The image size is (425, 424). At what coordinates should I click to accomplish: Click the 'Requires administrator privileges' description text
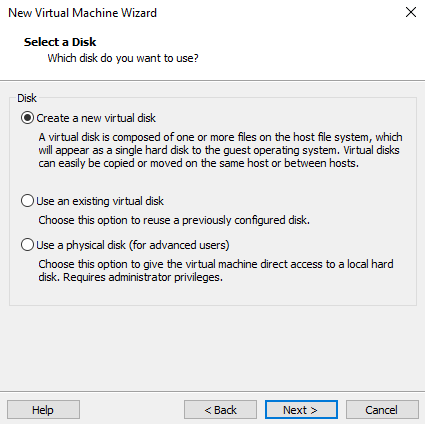pyautogui.click(x=143, y=277)
